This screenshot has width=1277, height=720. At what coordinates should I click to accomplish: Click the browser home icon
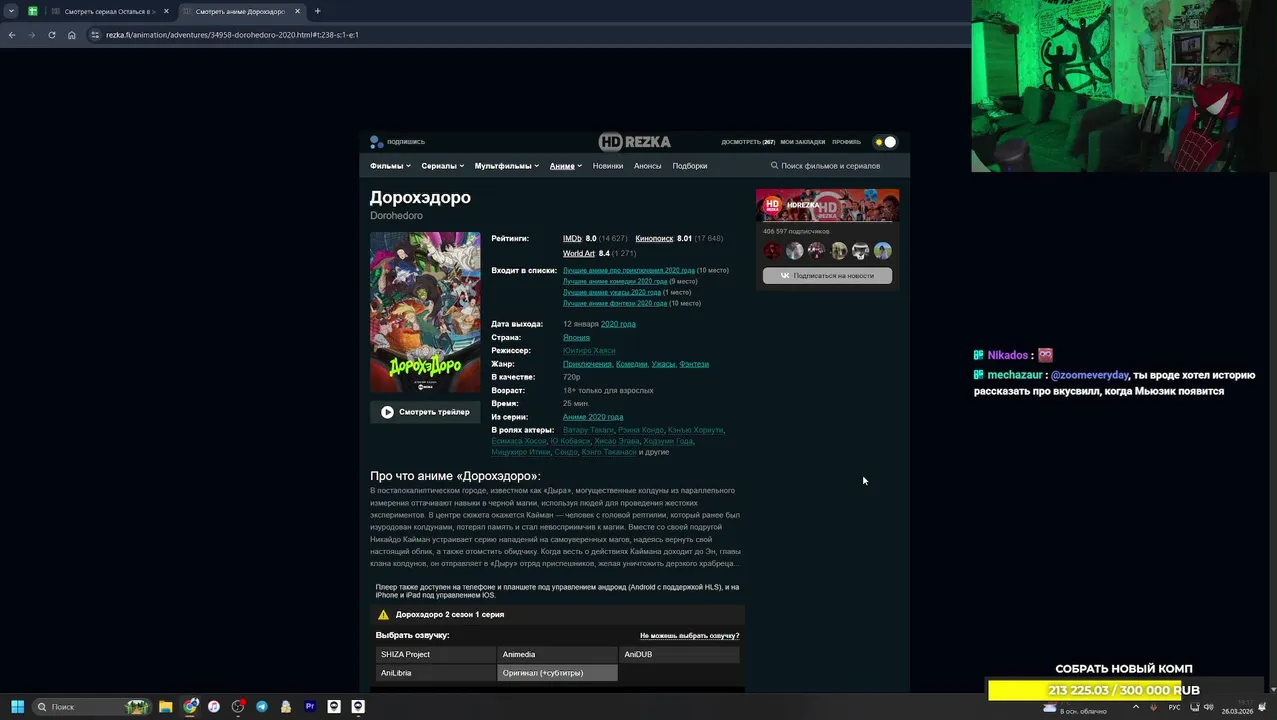click(71, 35)
